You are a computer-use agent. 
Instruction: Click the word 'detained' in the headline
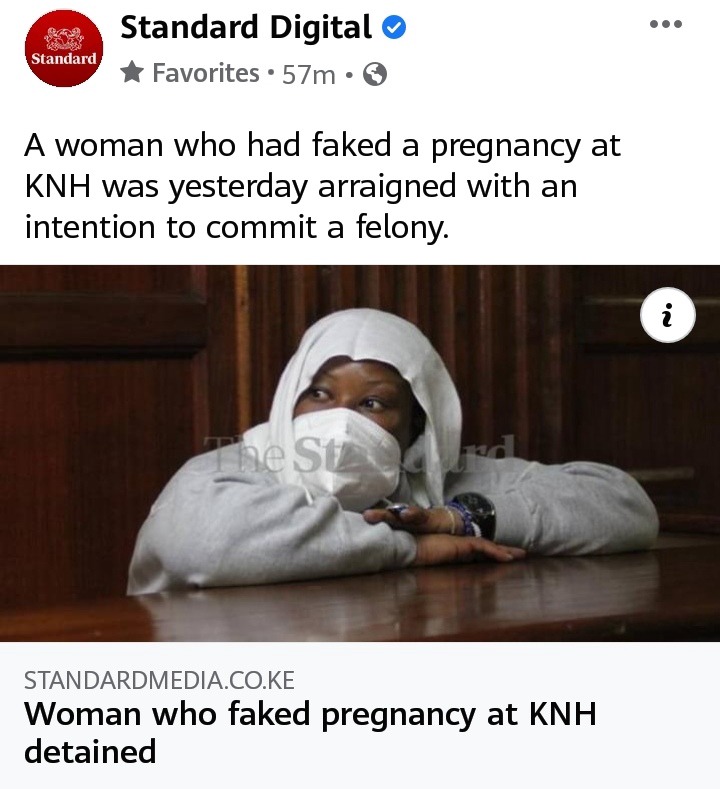tap(90, 751)
